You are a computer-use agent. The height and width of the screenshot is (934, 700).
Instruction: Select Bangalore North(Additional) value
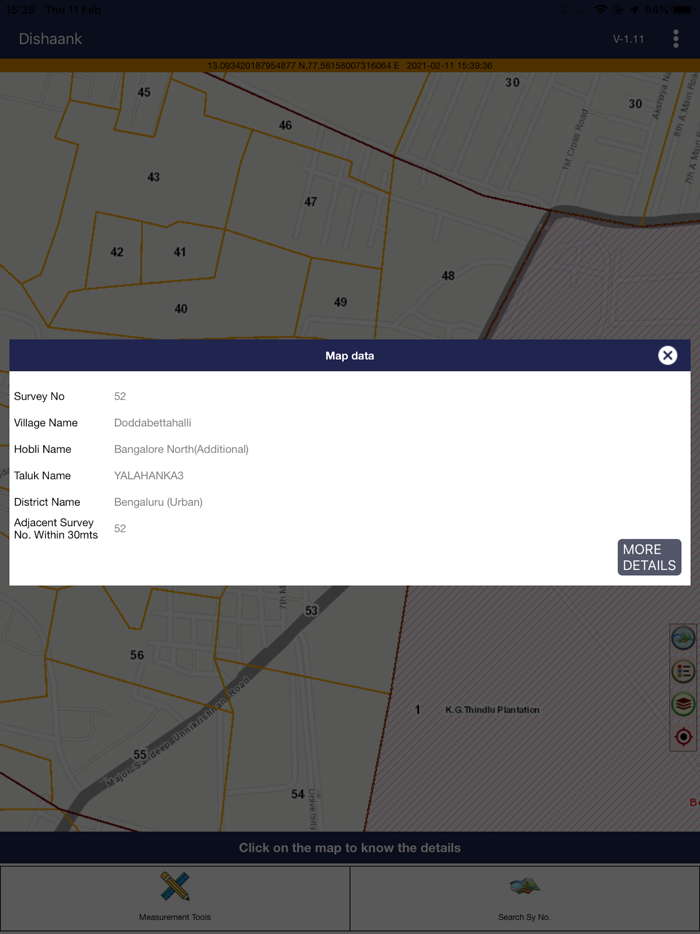pos(181,449)
